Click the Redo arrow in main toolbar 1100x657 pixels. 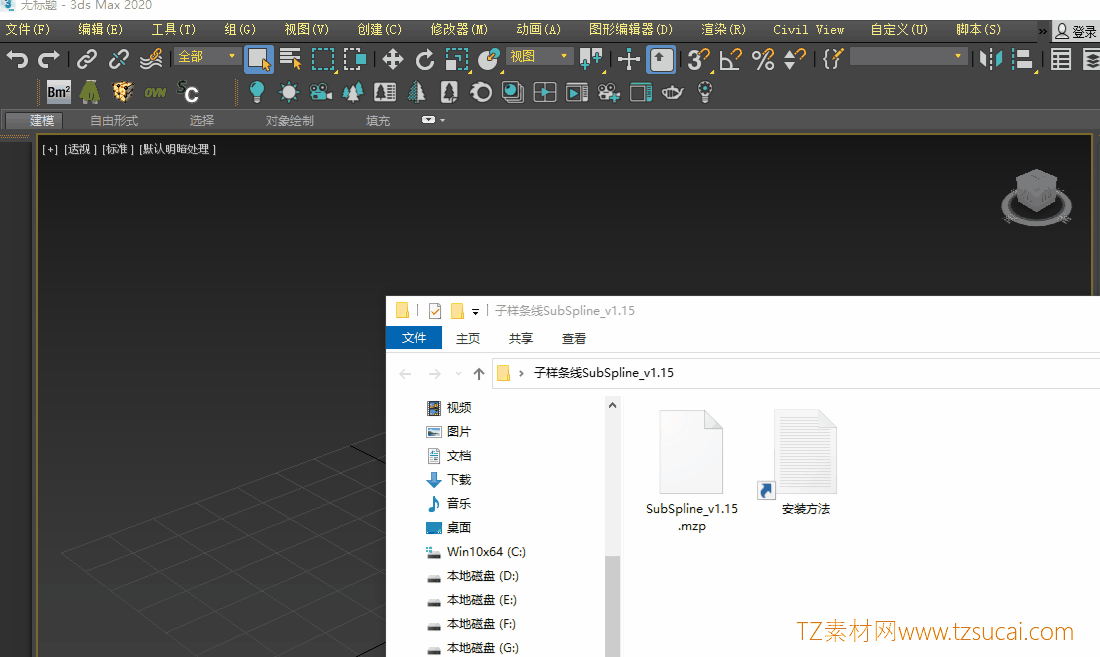48,59
